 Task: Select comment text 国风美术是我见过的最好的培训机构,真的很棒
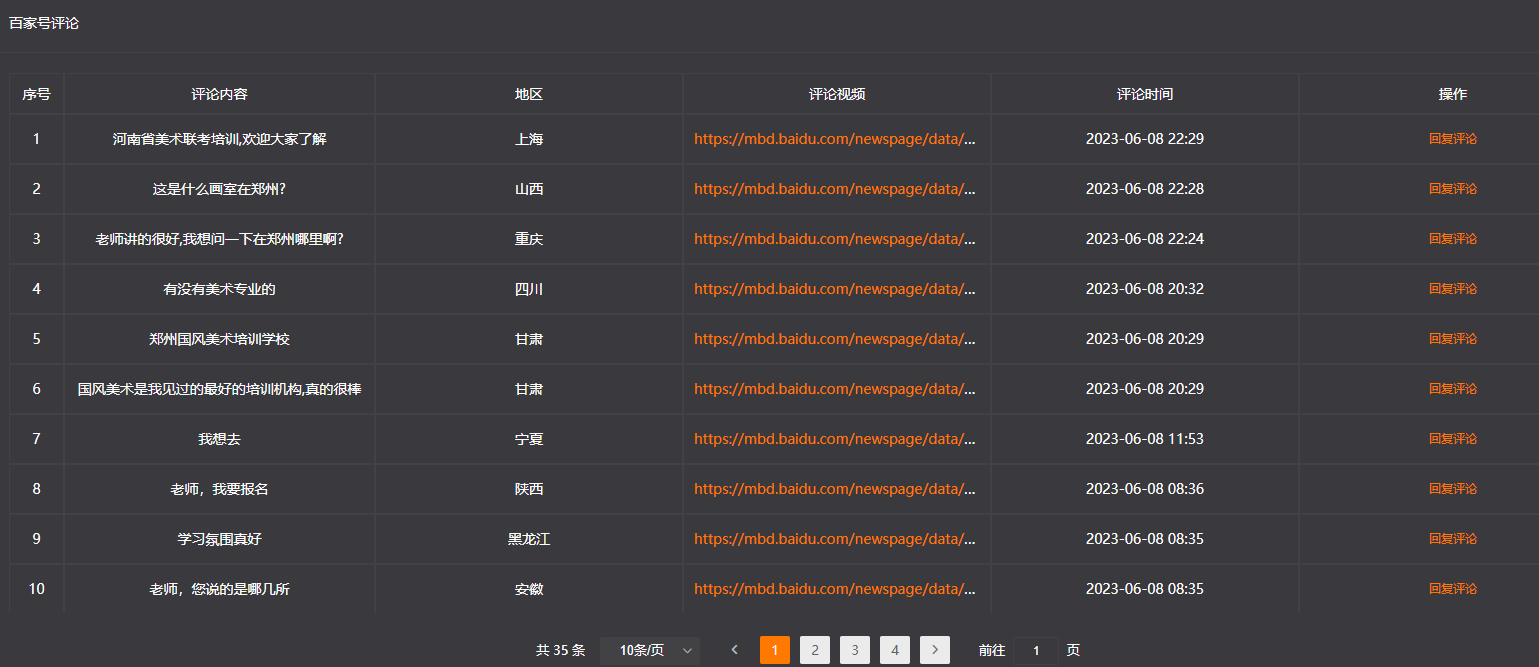219,389
